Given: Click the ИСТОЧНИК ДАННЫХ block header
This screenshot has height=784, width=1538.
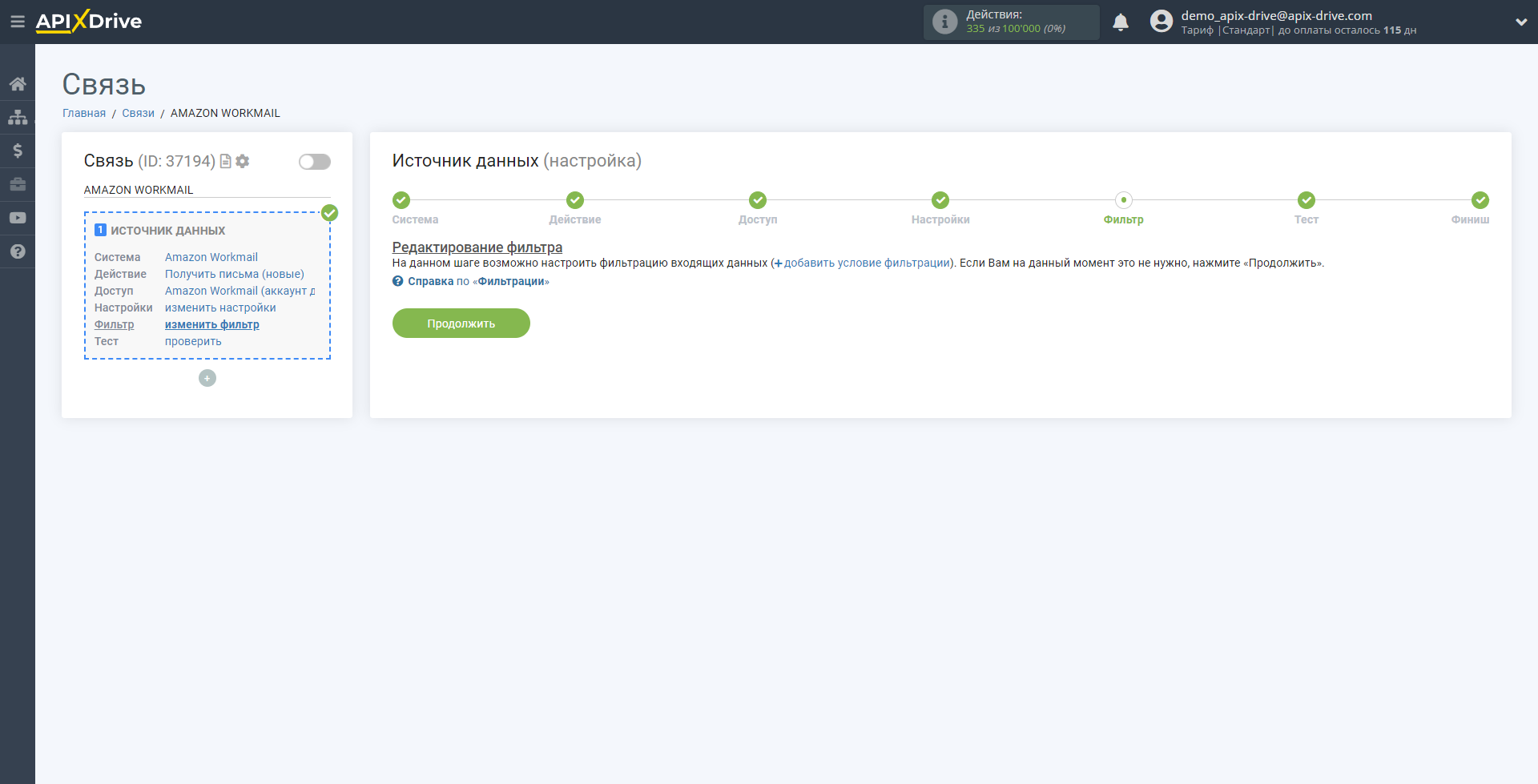Looking at the screenshot, I should click(x=167, y=231).
